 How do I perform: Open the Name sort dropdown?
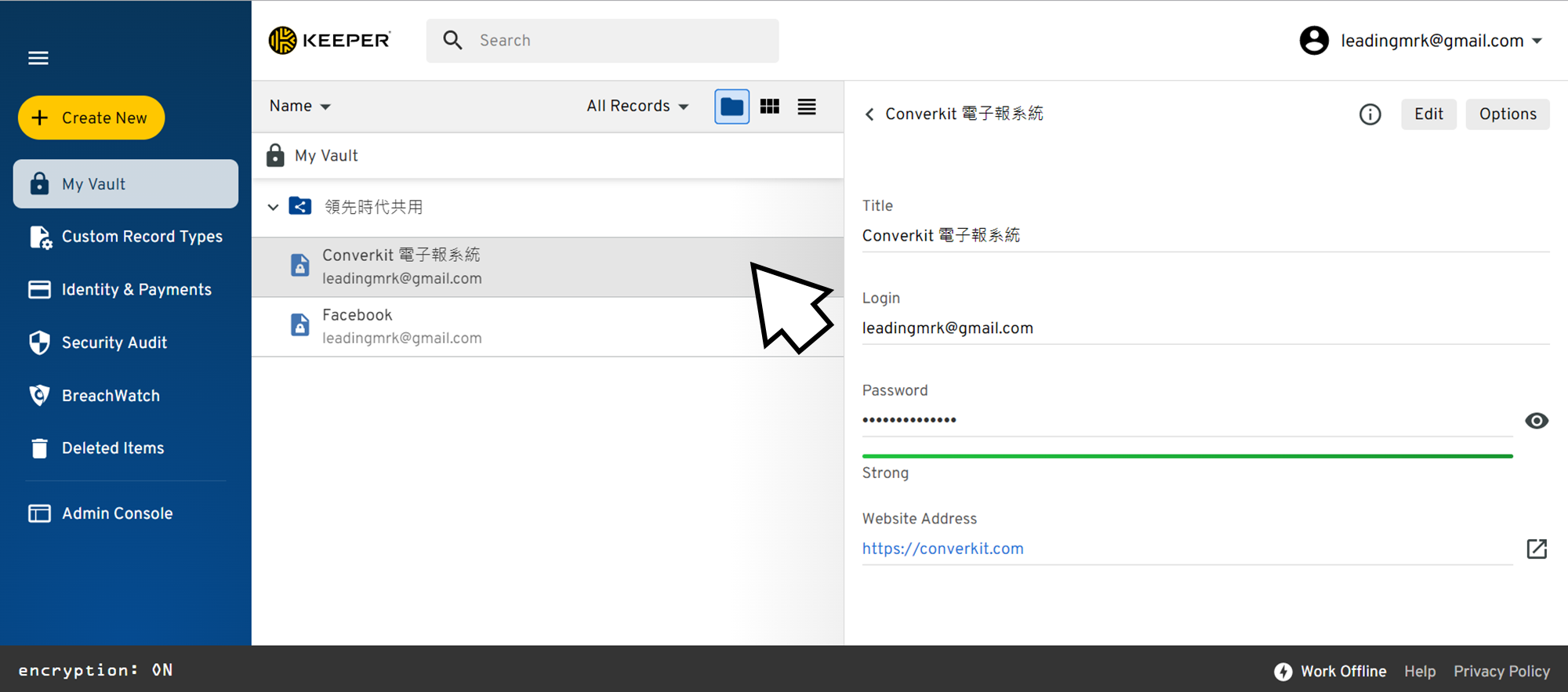300,106
